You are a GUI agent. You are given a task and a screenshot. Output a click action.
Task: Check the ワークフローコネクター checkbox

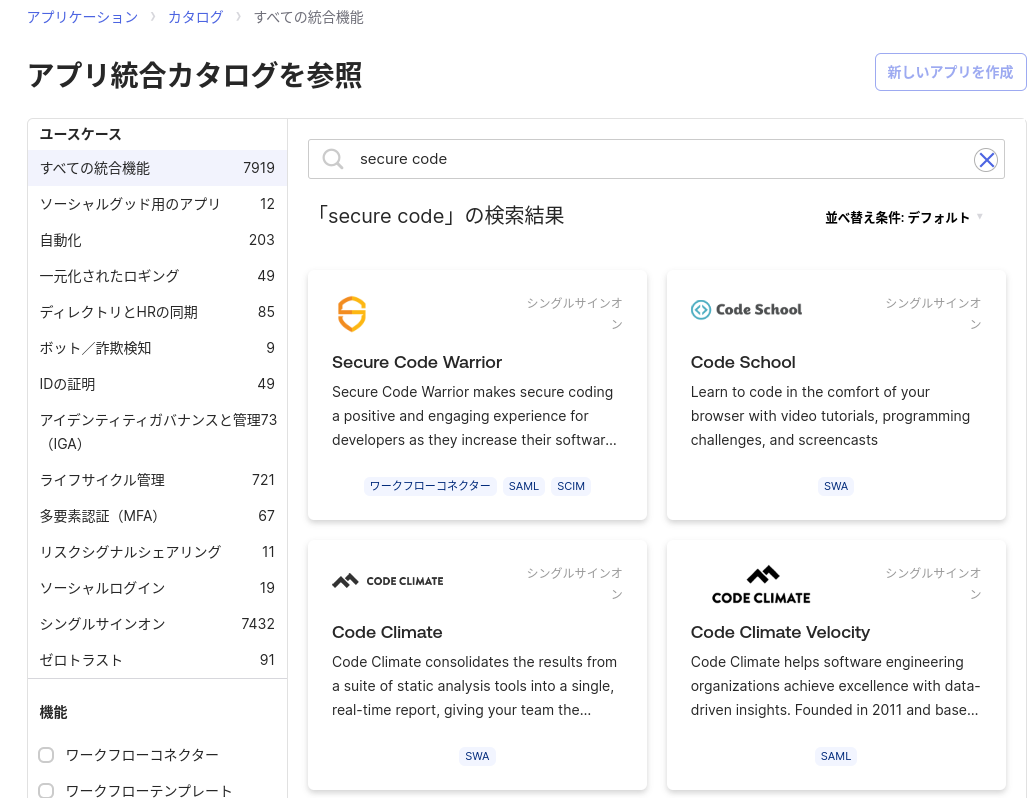(x=46, y=755)
